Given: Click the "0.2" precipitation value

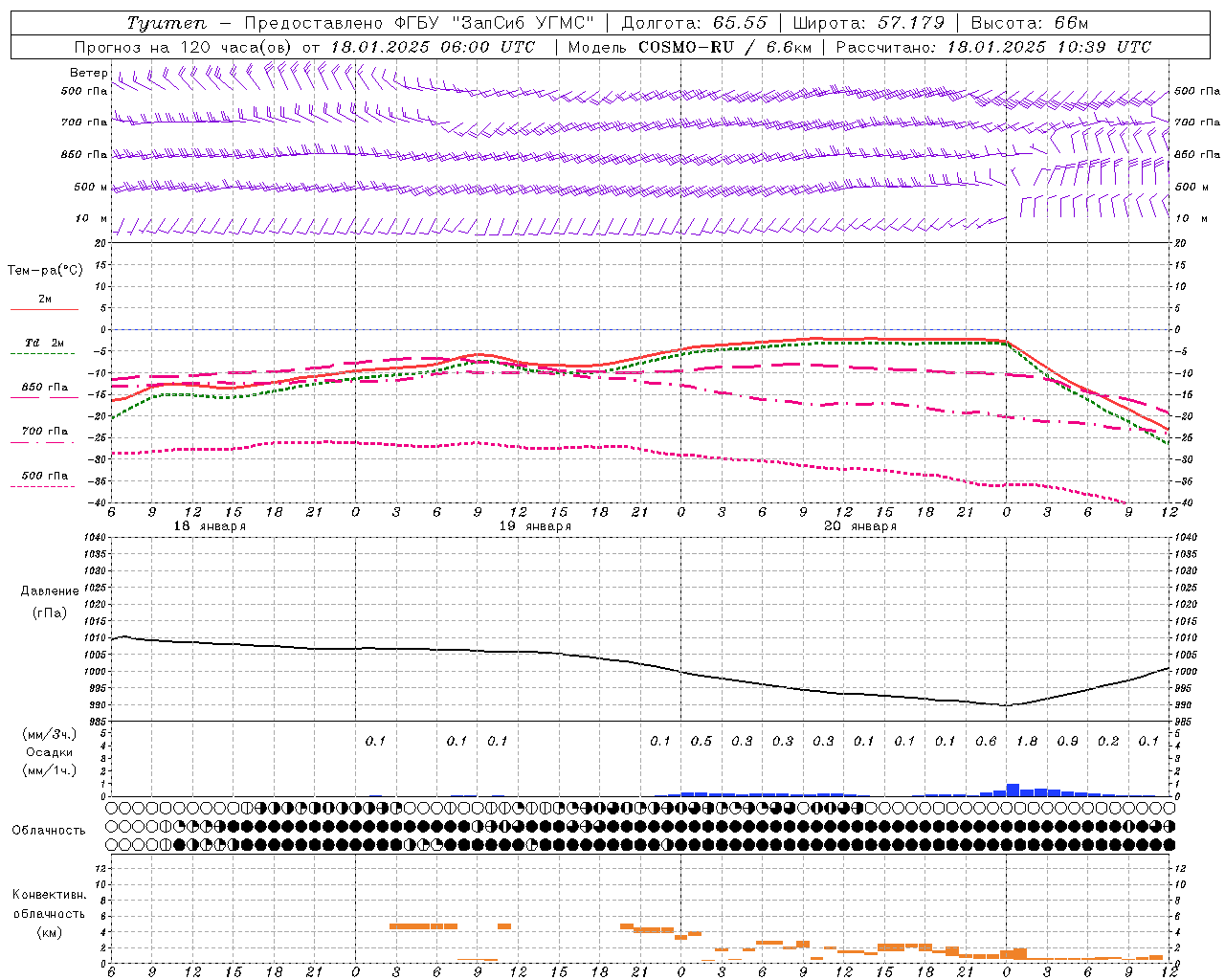Looking at the screenshot, I should pyautogui.click(x=1108, y=741).
